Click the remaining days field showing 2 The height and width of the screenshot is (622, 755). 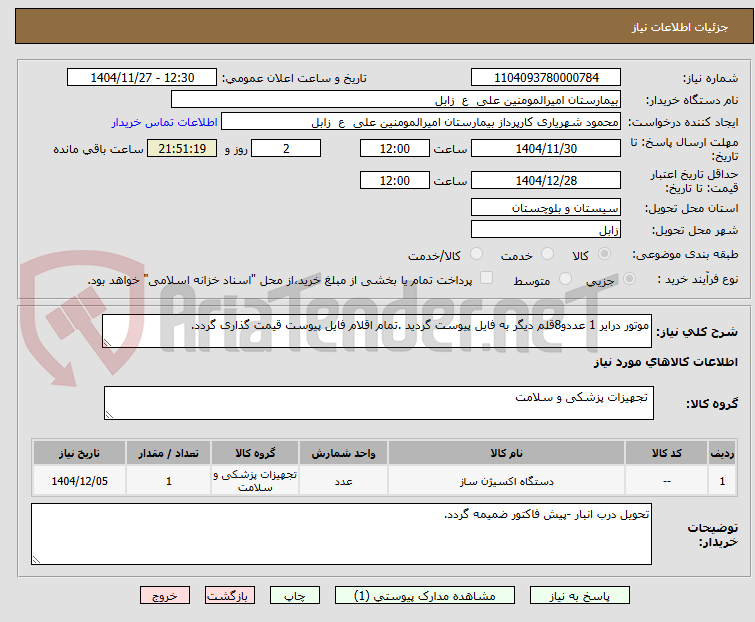286,148
